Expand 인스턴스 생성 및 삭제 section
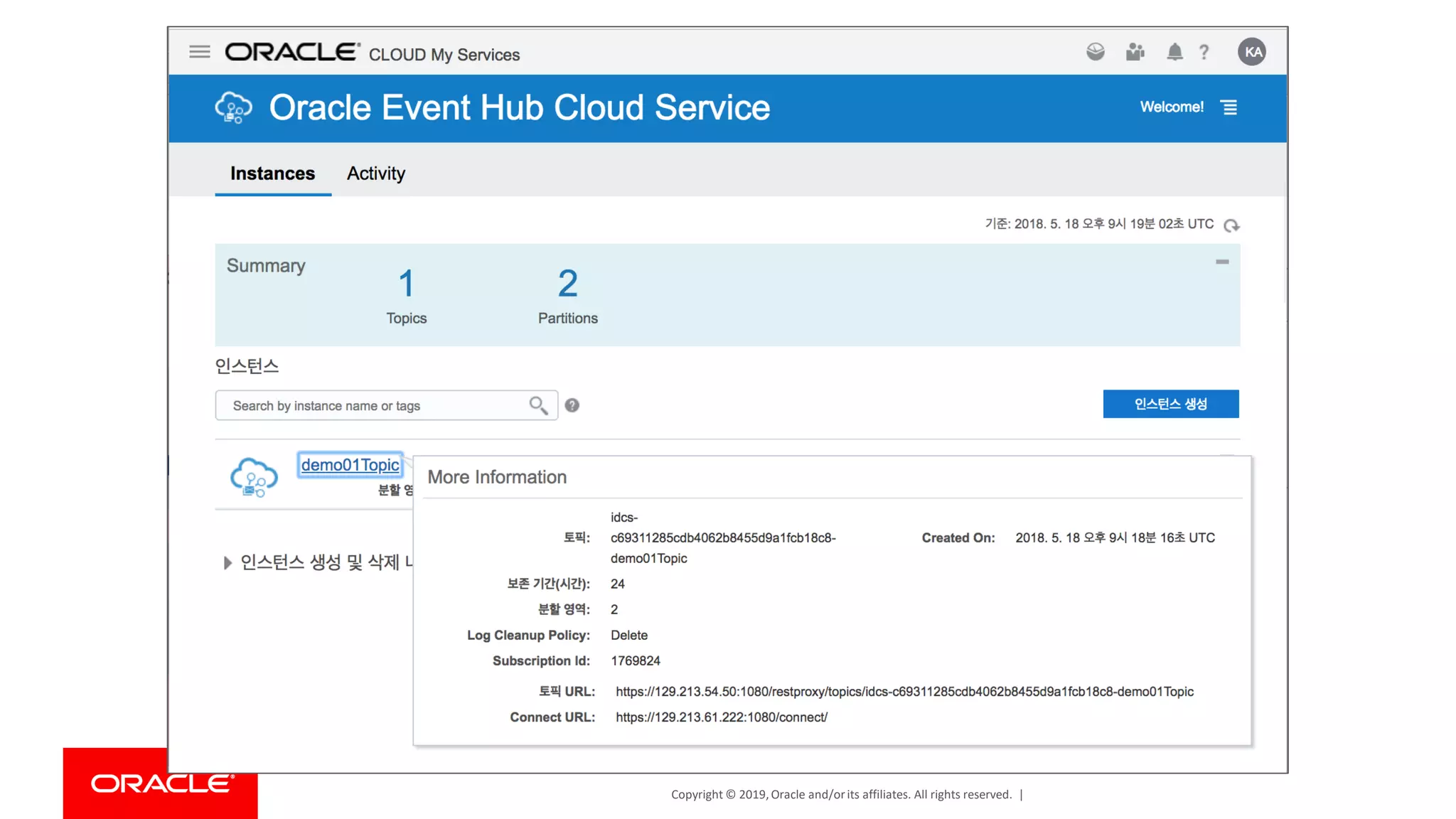Image resolution: width=1456 pixels, height=819 pixels. pyautogui.click(x=227, y=562)
